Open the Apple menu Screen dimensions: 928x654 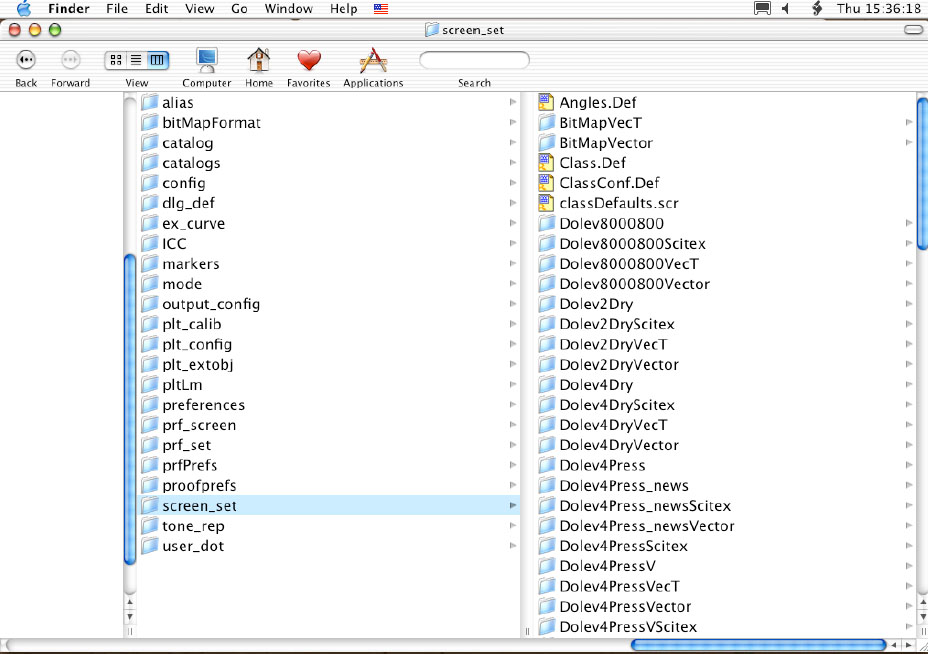tap(24, 8)
